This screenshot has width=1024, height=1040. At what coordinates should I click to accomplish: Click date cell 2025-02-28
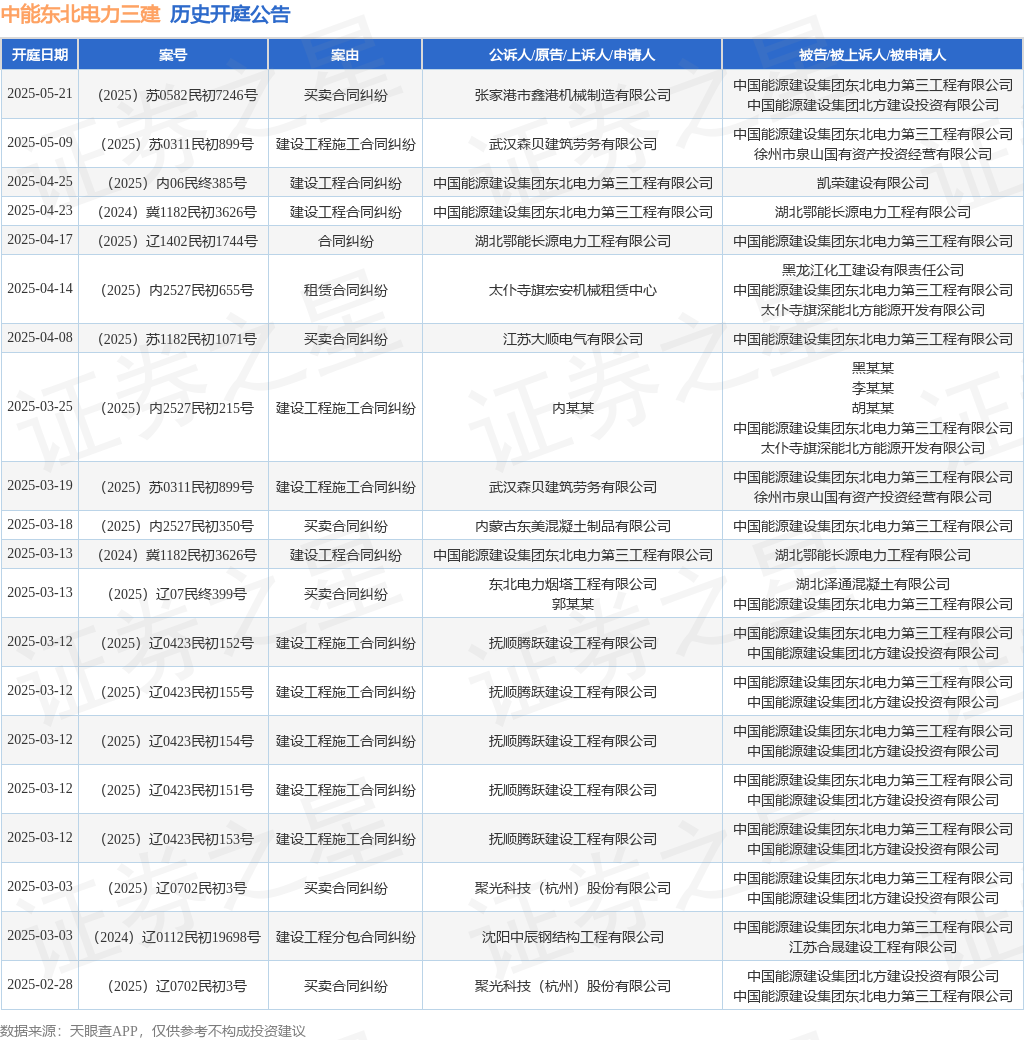pyautogui.click(x=40, y=985)
